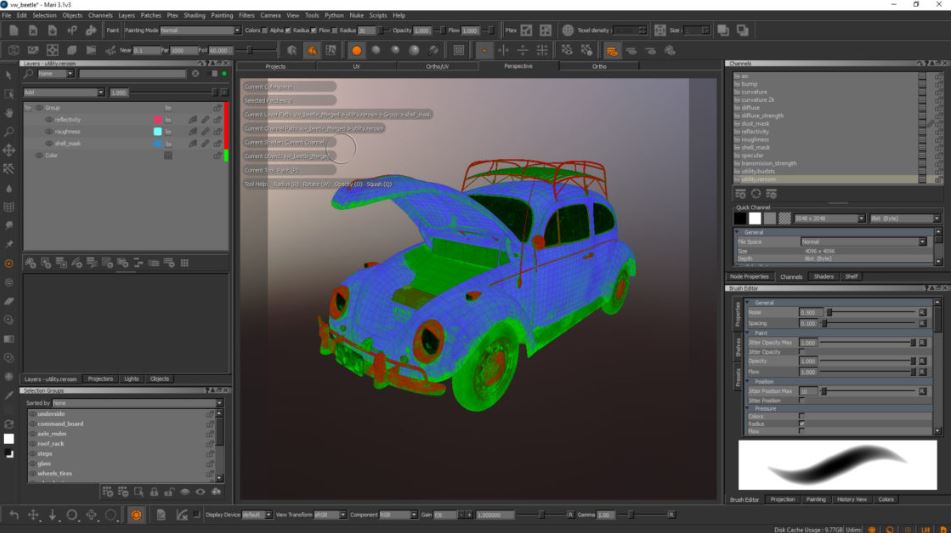Click the orange flat lighting sphere icon
Viewport: 952px width, 533px height.
(356, 50)
